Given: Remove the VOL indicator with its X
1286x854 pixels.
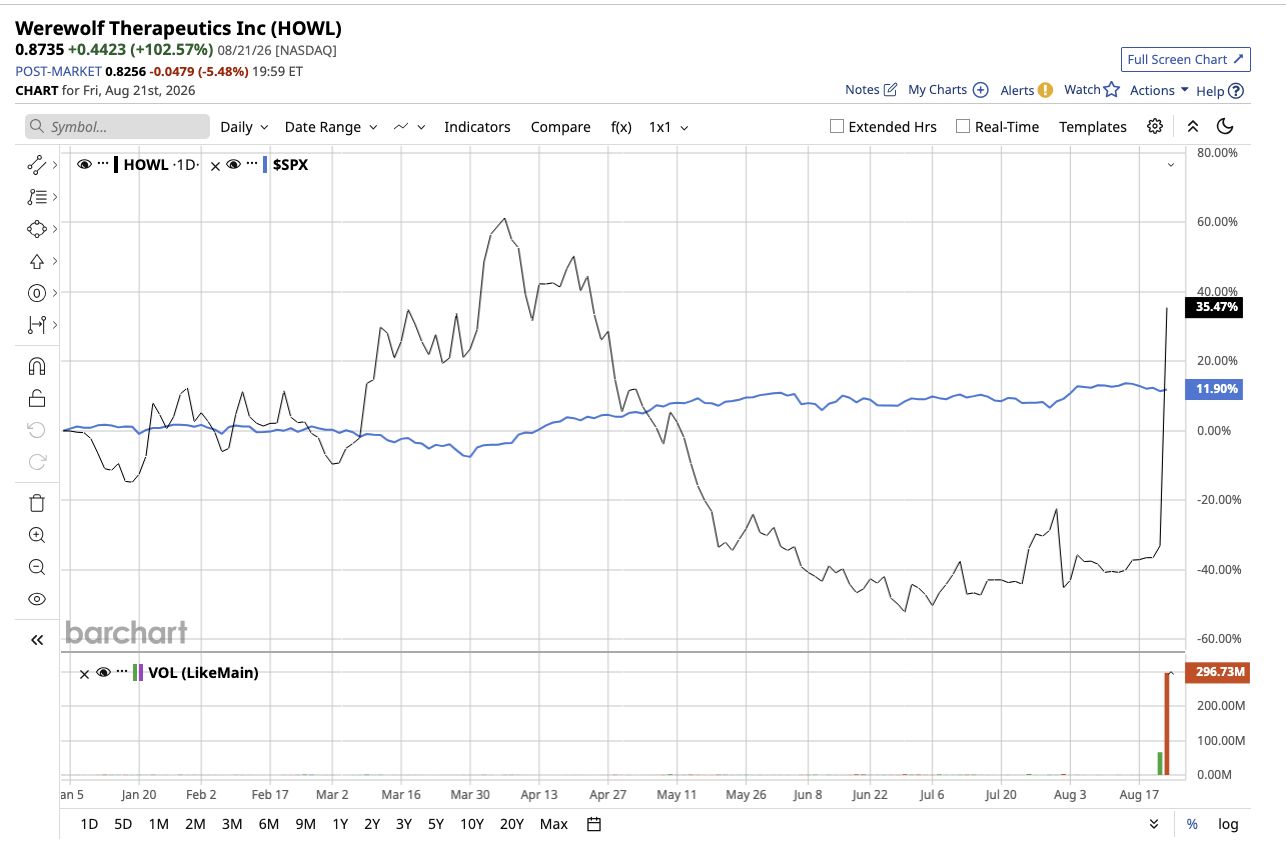Looking at the screenshot, I should (x=85, y=673).
